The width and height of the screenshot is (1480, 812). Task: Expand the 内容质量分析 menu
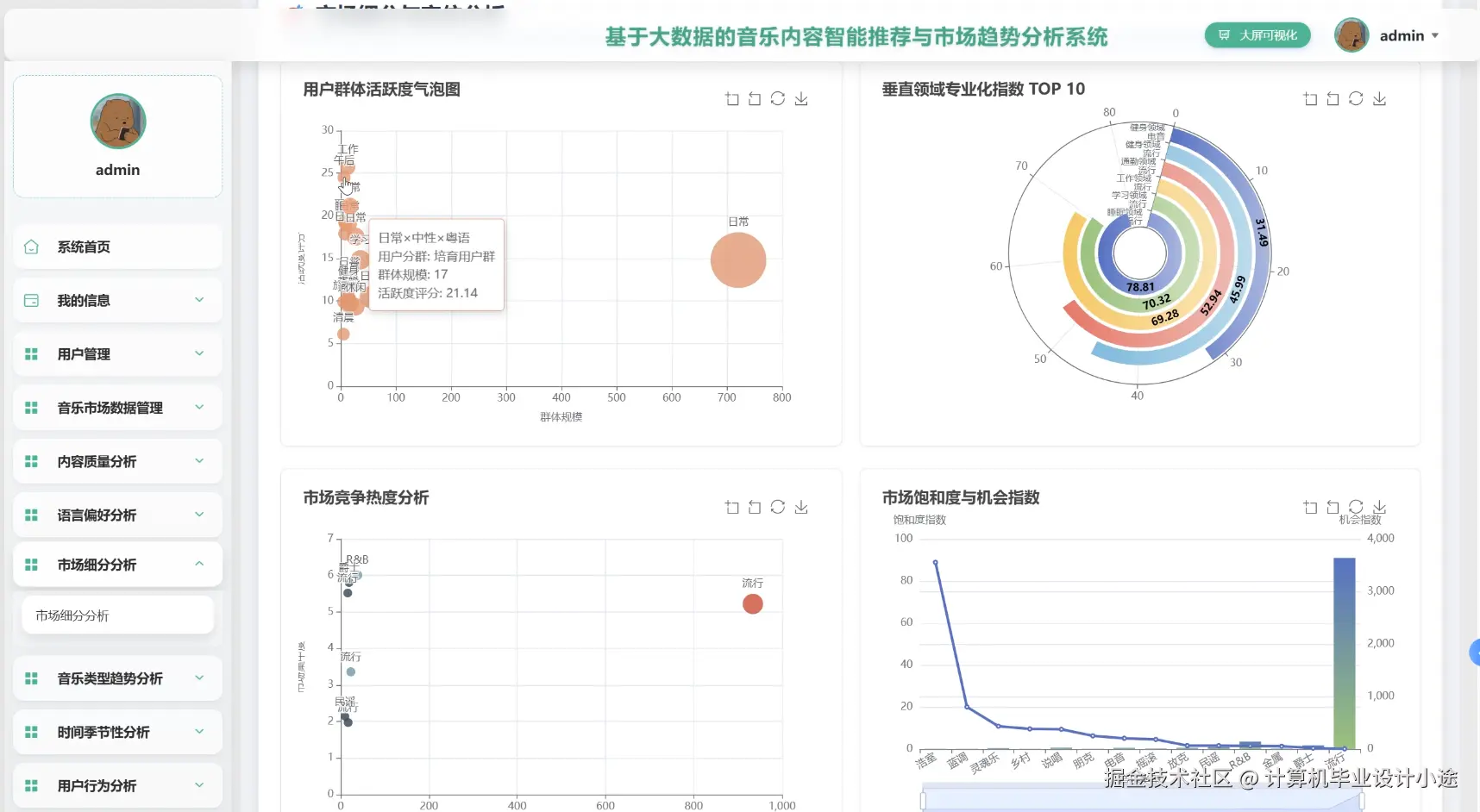click(117, 461)
